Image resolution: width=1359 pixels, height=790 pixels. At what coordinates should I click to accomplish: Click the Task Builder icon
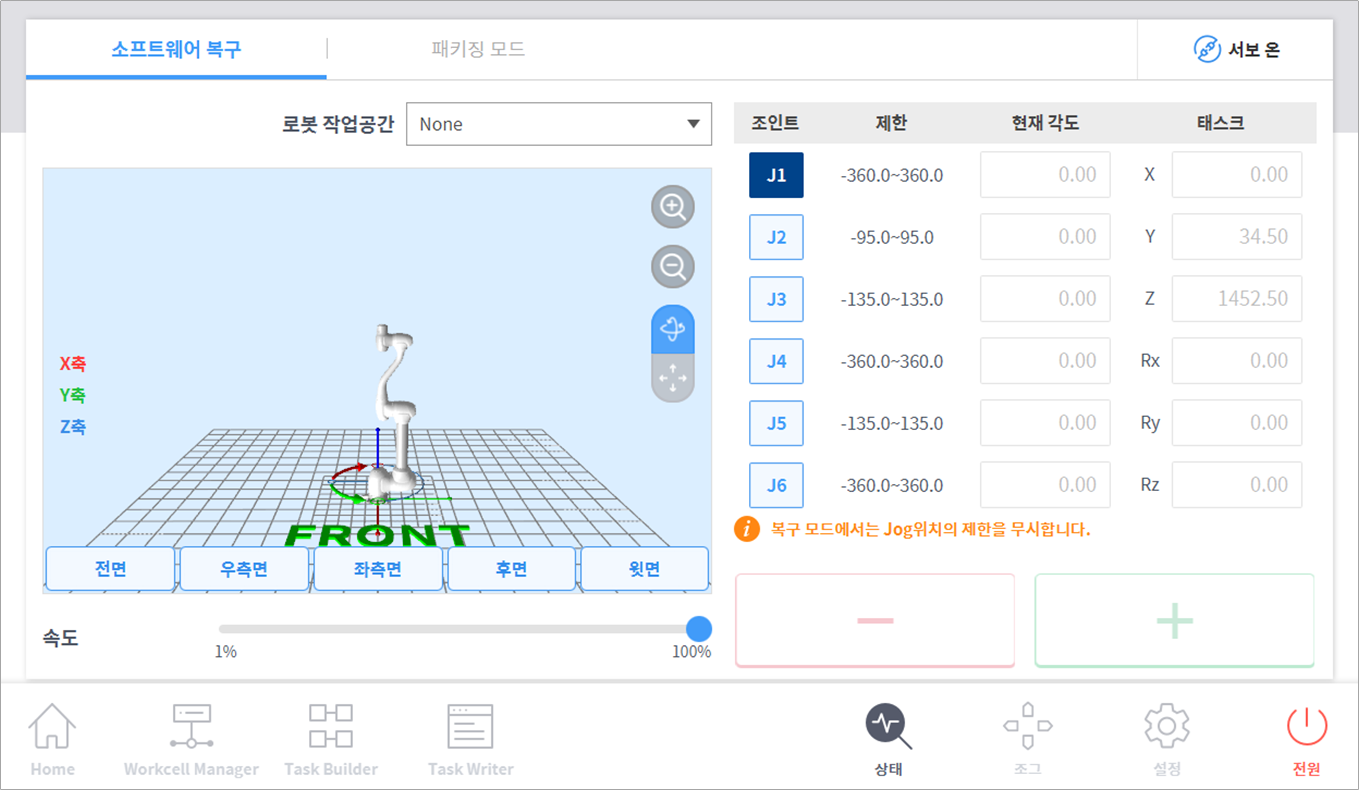[x=330, y=735]
